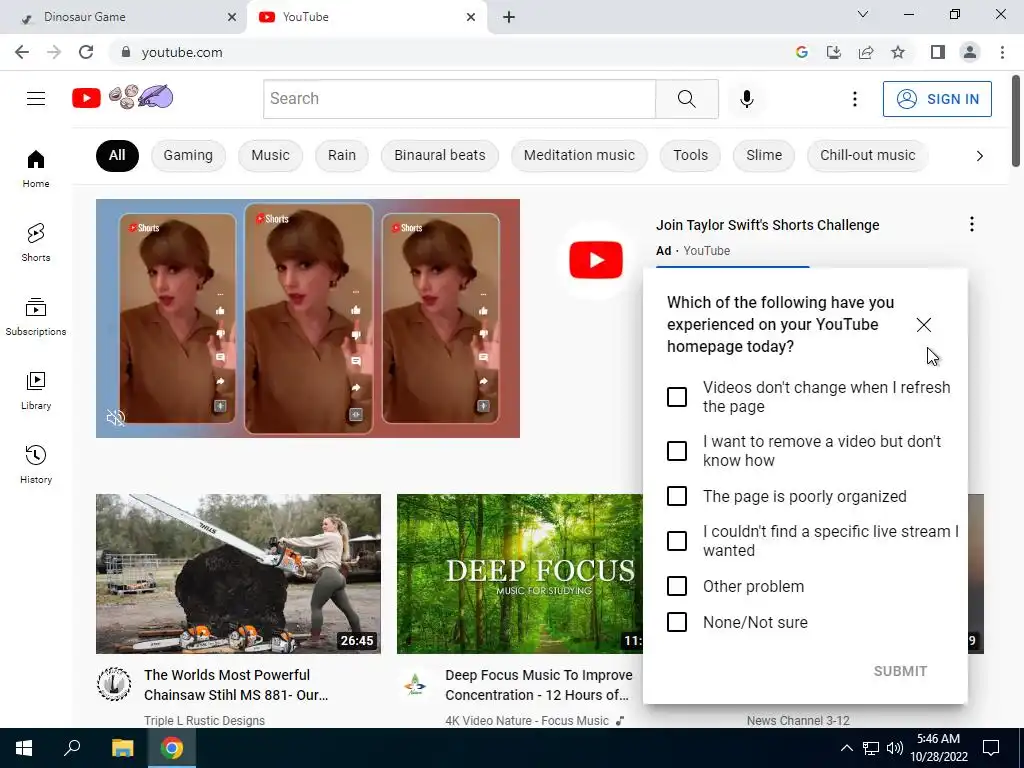Open the chainsaw video thumbnail
Screen dimensions: 1024x768
pyautogui.click(x=238, y=573)
